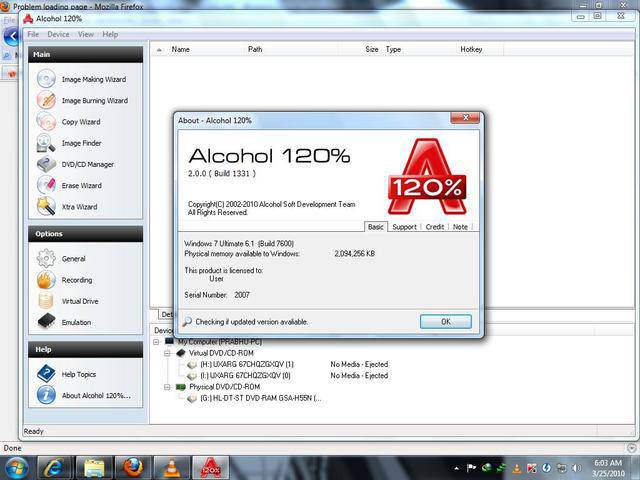Click the Copy Wizard label

point(81,122)
